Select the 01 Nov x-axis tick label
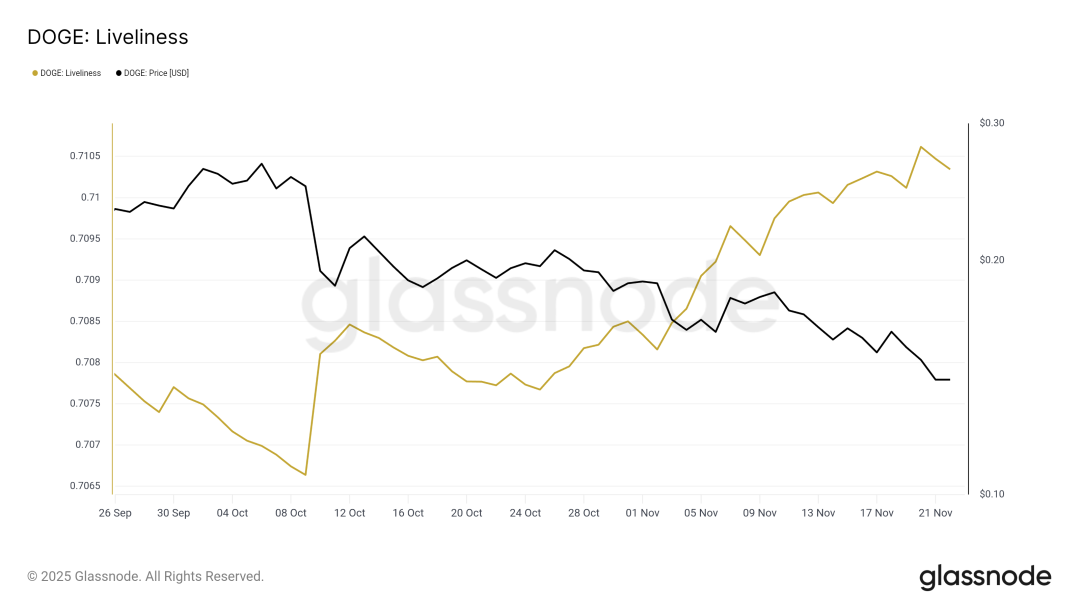 click(x=643, y=513)
